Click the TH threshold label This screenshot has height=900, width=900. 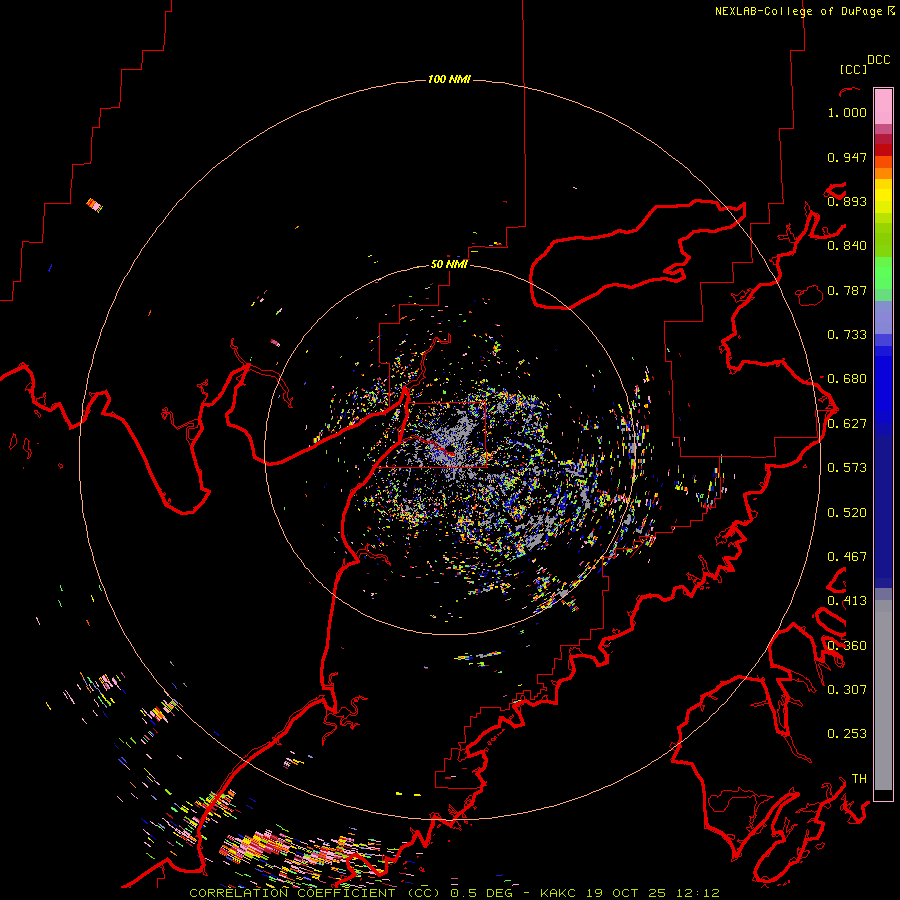pos(859,779)
